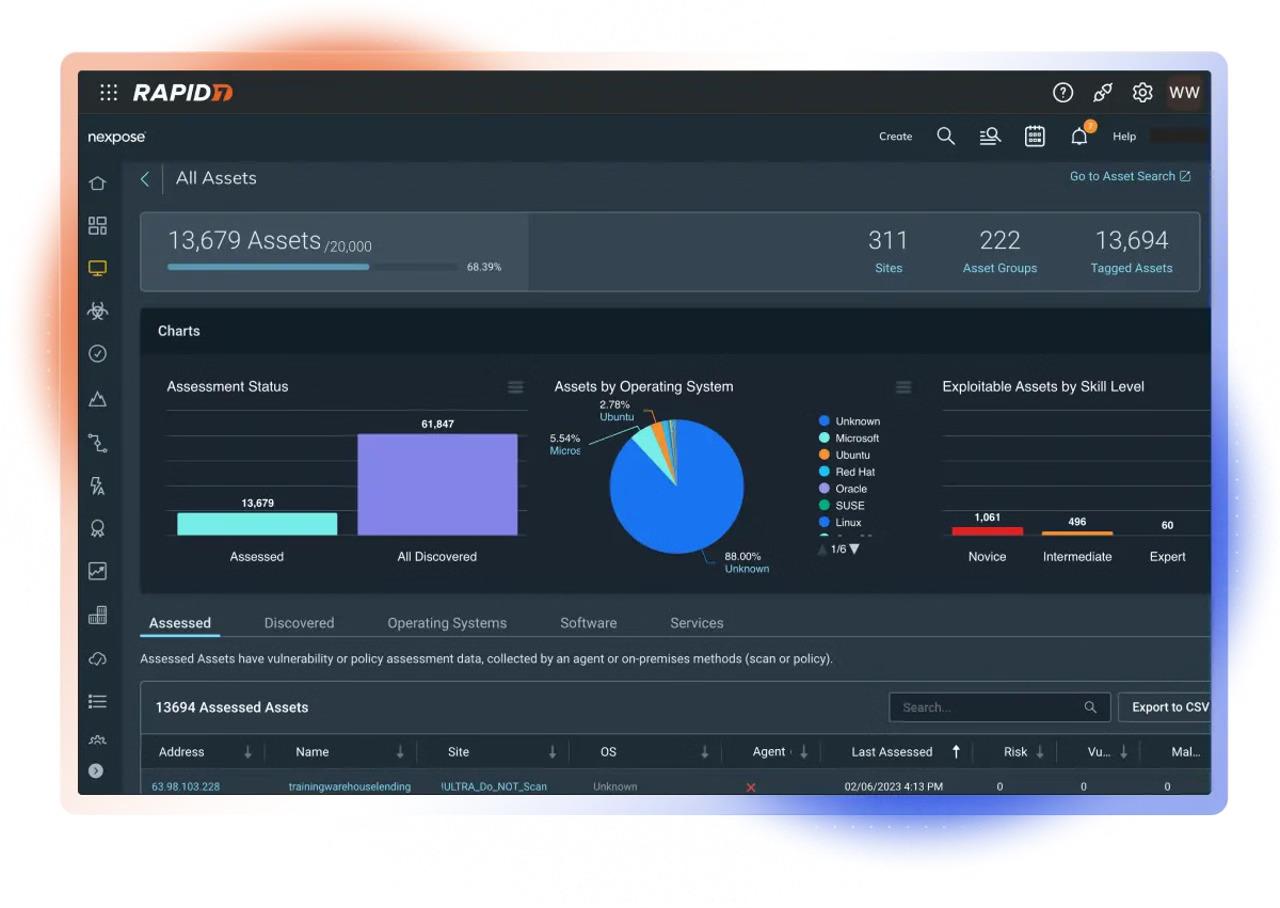Click the notifications bell icon
Screen dimensions: 1280x908
[1079, 137]
